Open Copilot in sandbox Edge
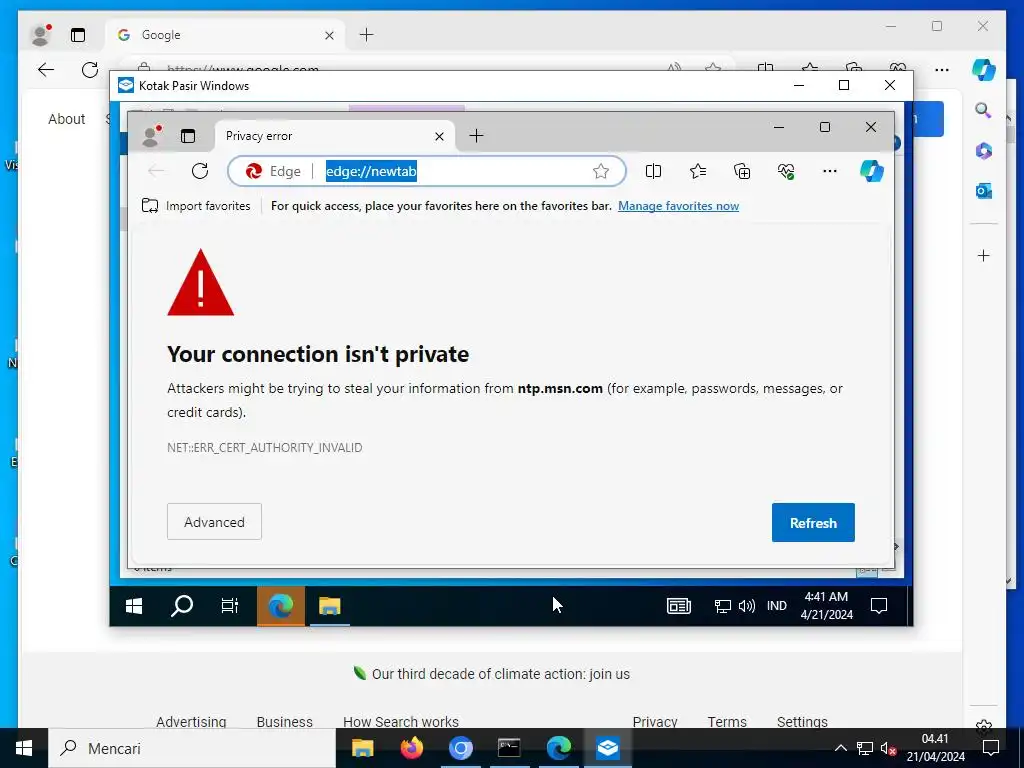Screen dimensions: 1024x768 [x=872, y=171]
